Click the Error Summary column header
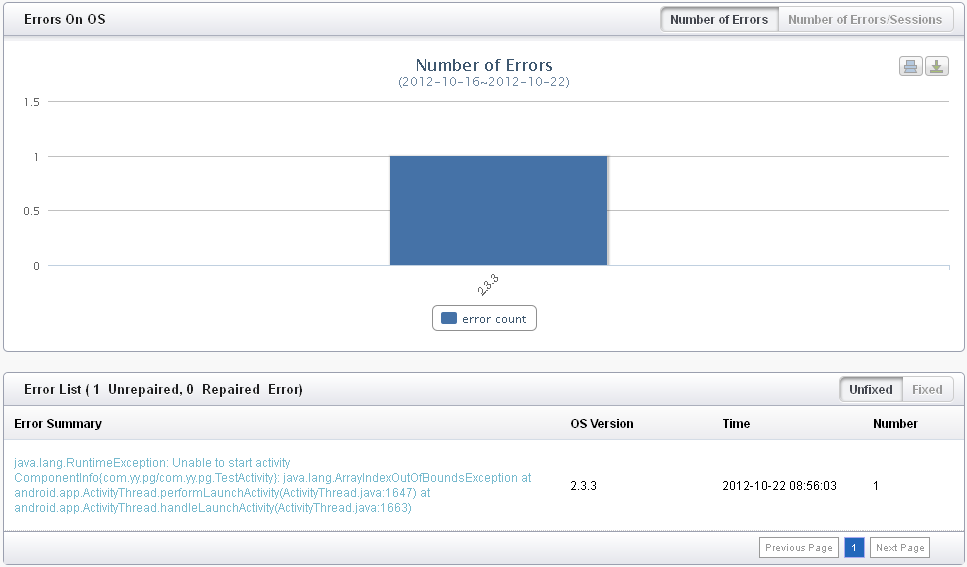The height and width of the screenshot is (567, 967). 58,424
